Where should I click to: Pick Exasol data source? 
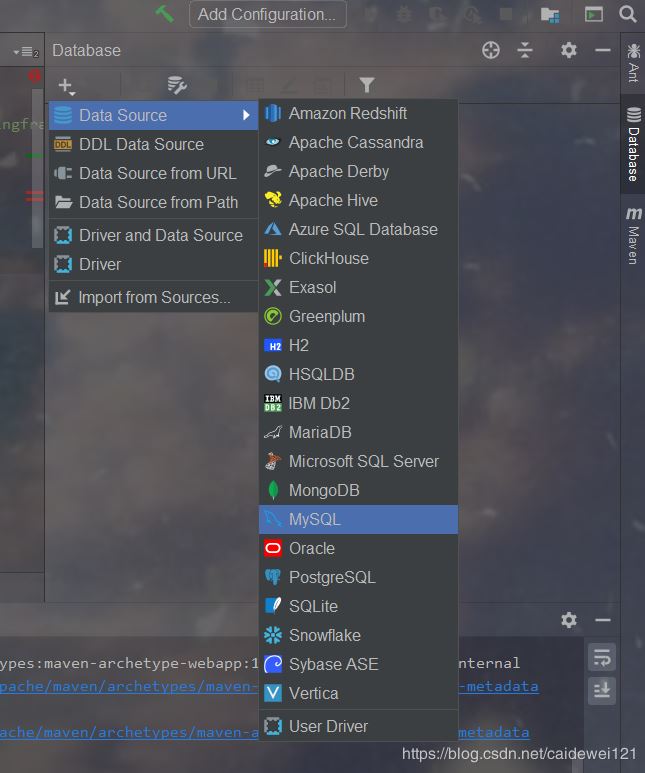(358, 287)
